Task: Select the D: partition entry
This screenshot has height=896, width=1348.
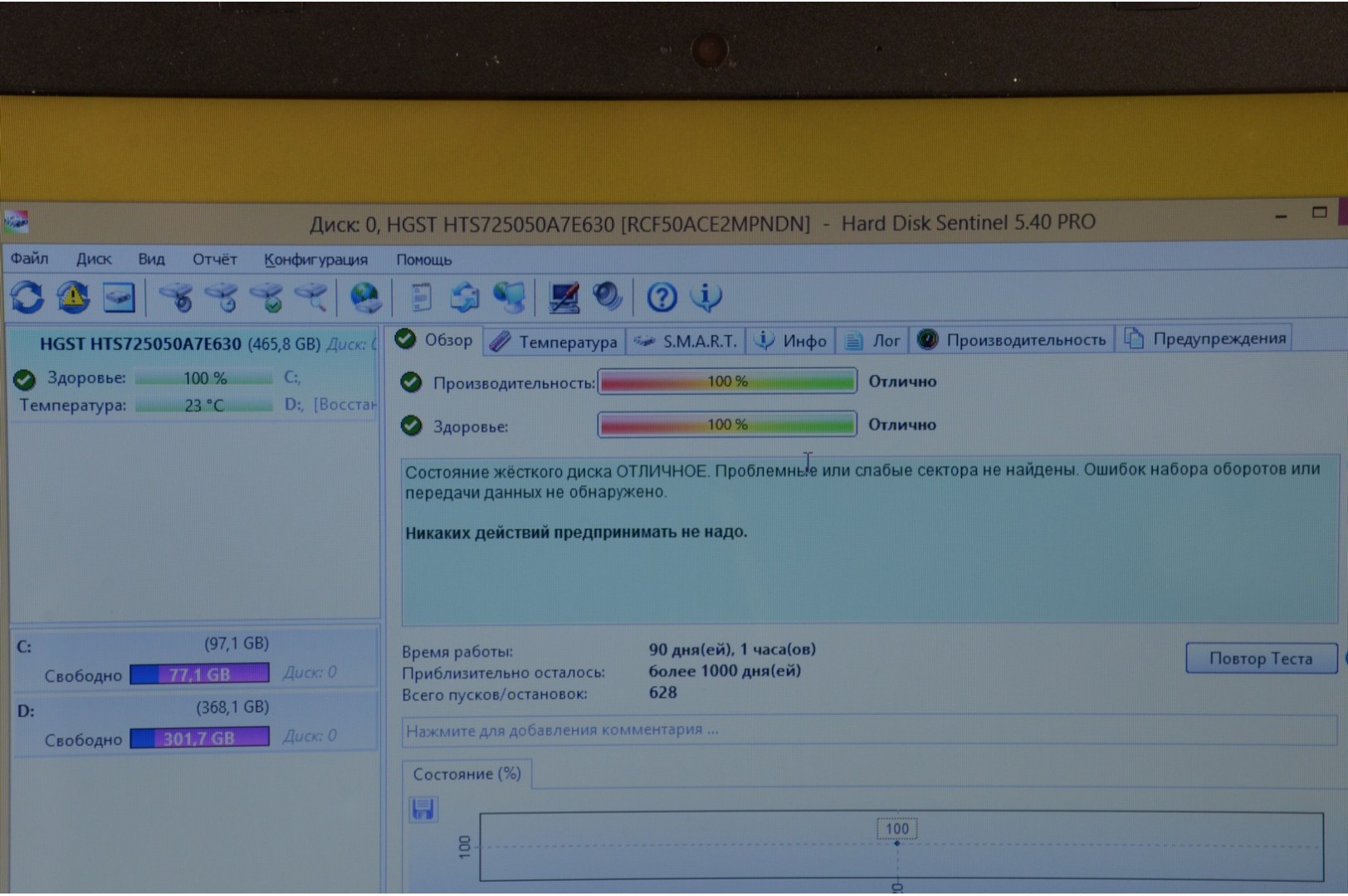Action: point(195,724)
